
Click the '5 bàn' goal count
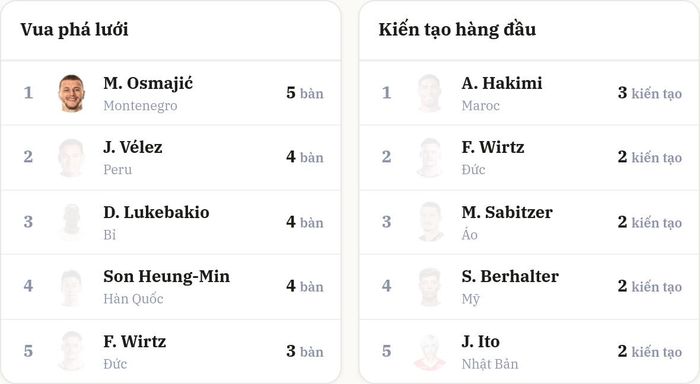305,93
